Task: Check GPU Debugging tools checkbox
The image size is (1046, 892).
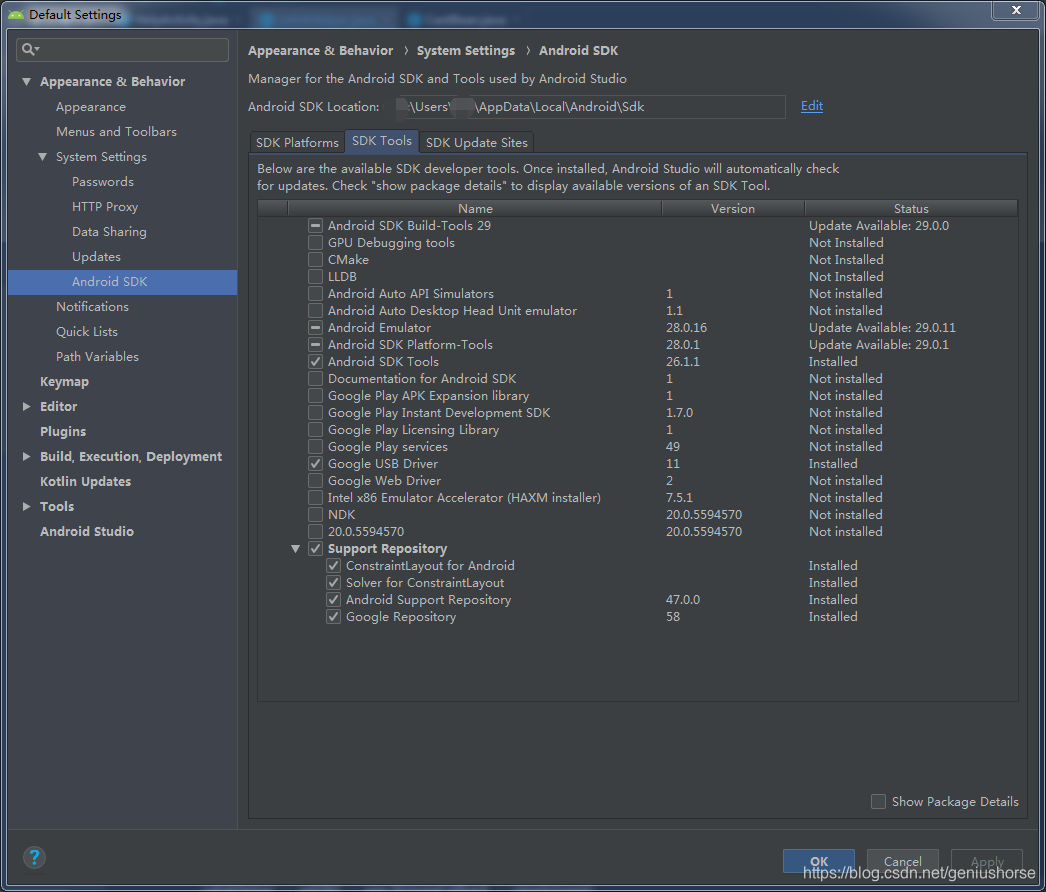Action: (x=316, y=242)
